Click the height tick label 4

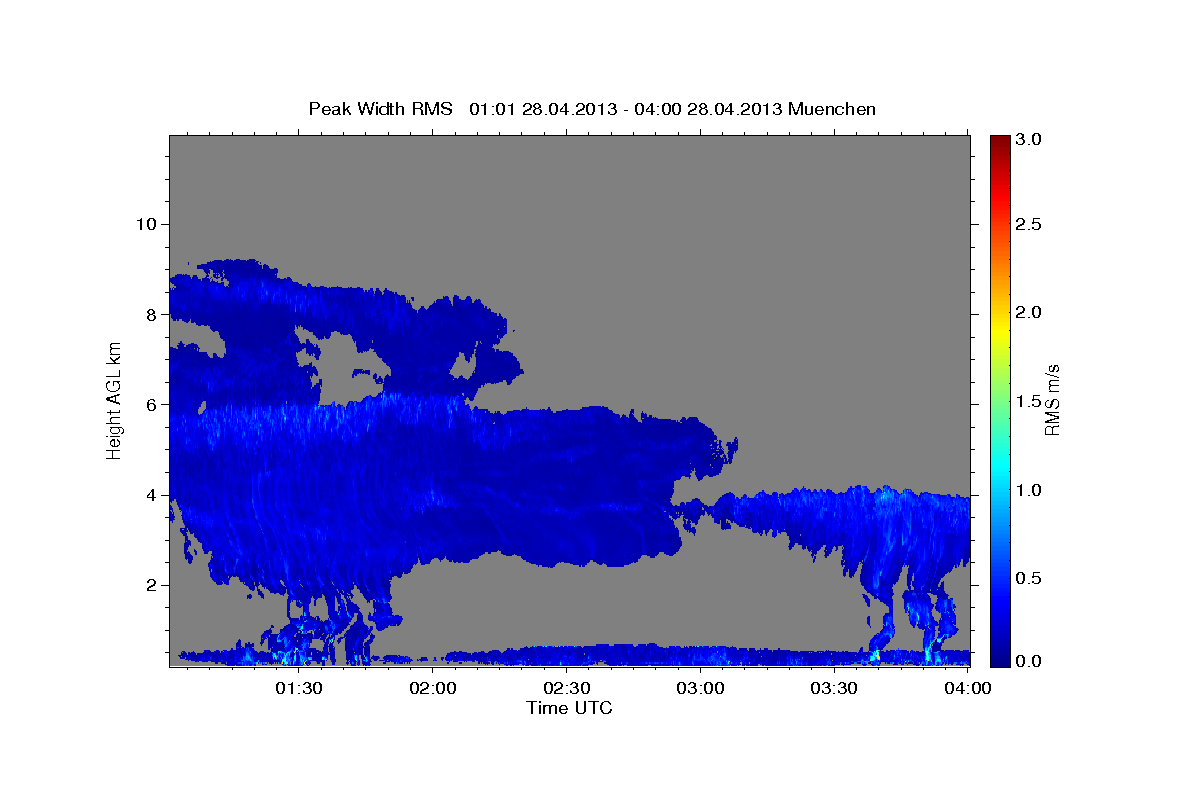(151, 495)
